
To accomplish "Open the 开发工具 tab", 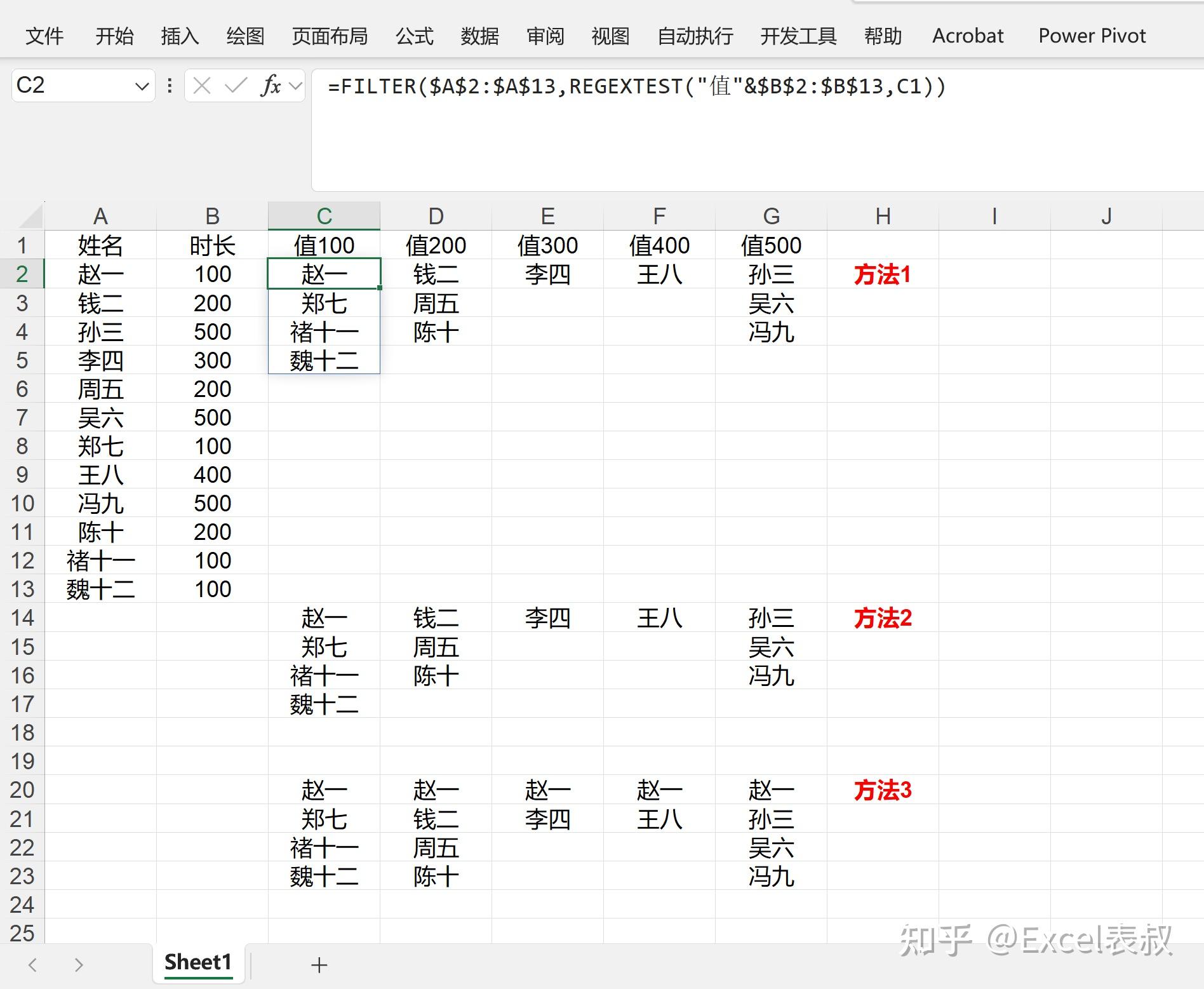I will [x=798, y=36].
